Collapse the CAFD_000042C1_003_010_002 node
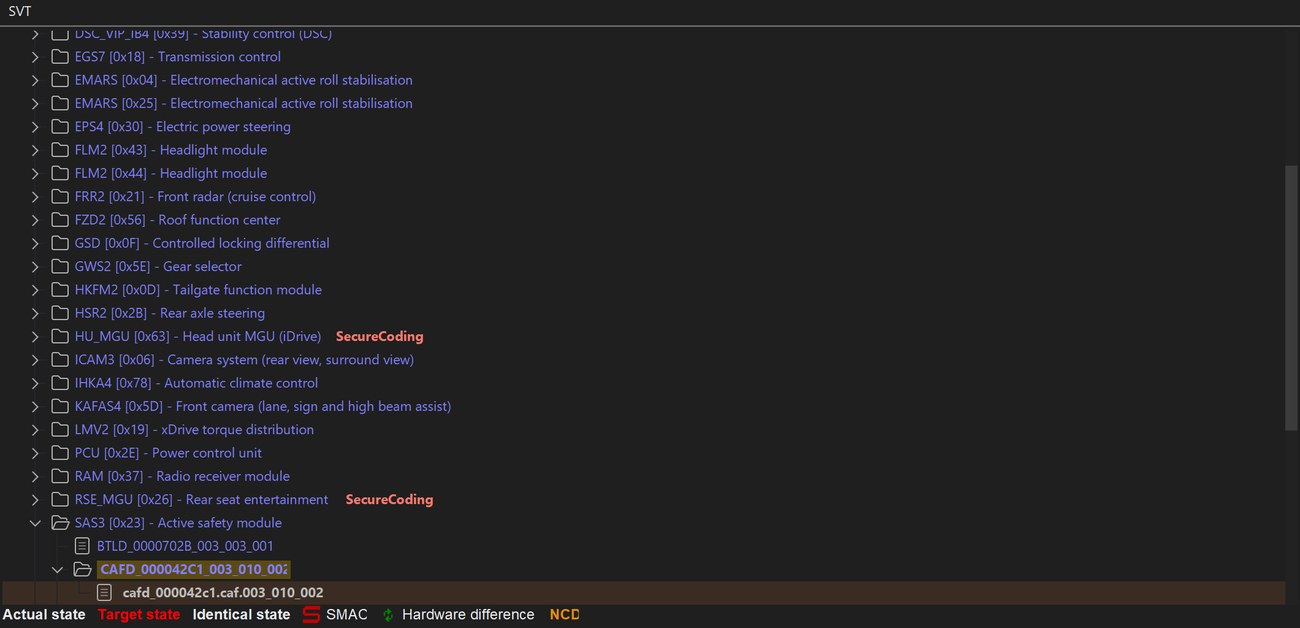The height and width of the screenshot is (628, 1300). [57, 570]
